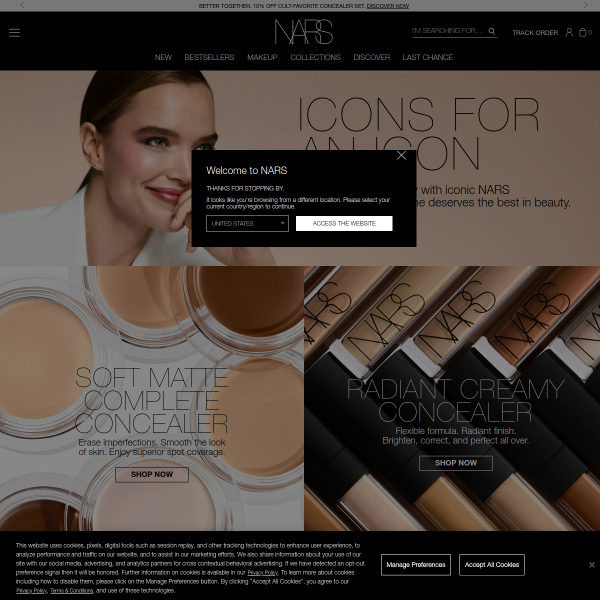Open the Bestsellers menu
This screenshot has width=600, height=600.
[x=209, y=57]
